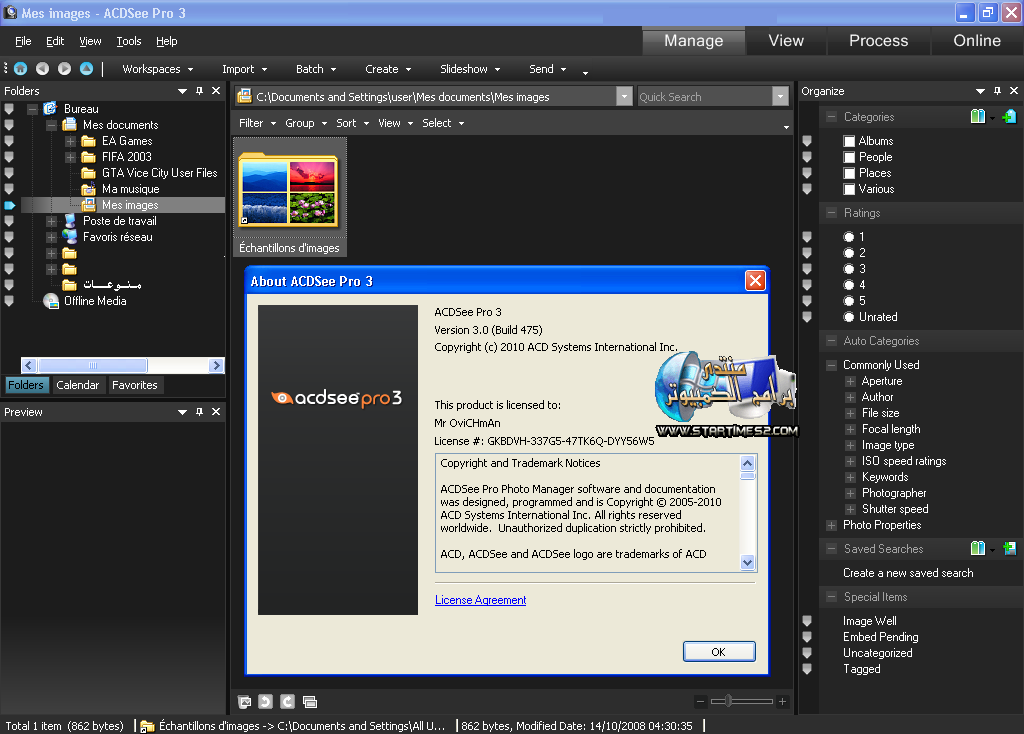This screenshot has width=1024, height=734.
Task: Open the Help menu
Action: [x=167, y=41]
